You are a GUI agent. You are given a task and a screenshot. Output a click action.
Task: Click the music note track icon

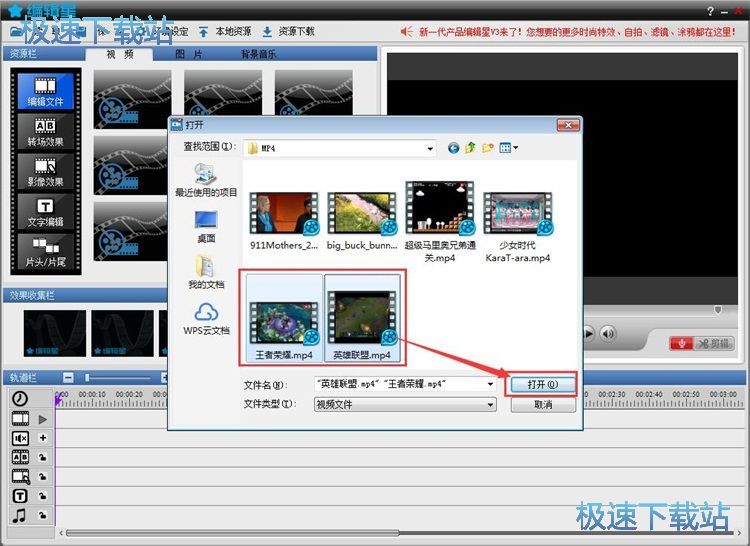click(x=19, y=515)
